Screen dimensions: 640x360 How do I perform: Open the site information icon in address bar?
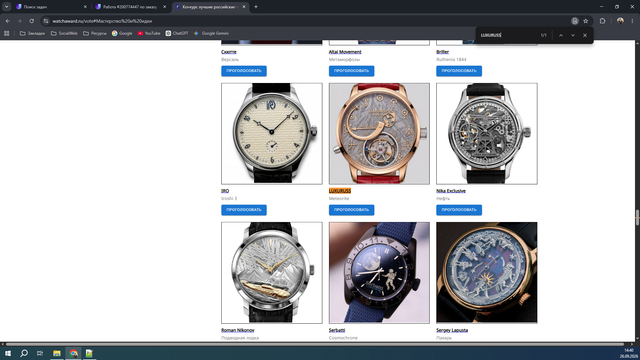click(x=46, y=21)
